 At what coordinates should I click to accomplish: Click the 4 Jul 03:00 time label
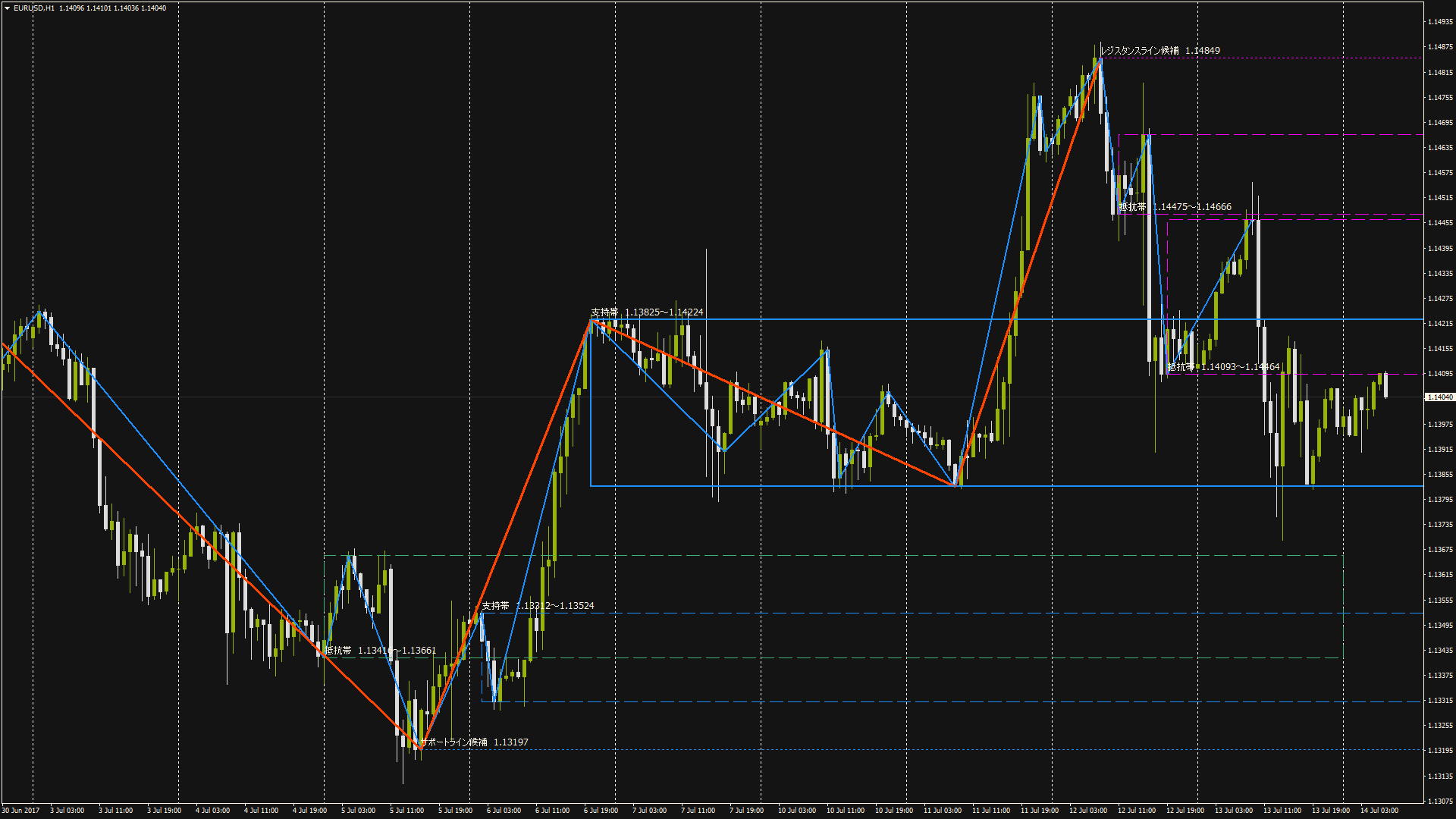[x=213, y=811]
